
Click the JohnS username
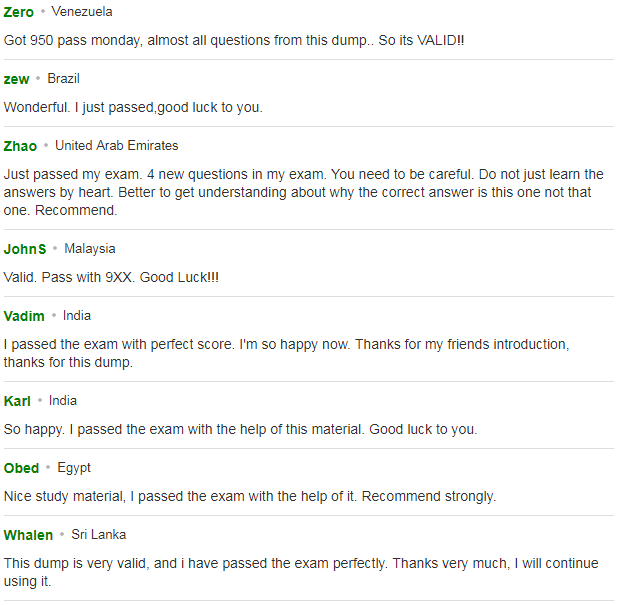pyautogui.click(x=25, y=249)
